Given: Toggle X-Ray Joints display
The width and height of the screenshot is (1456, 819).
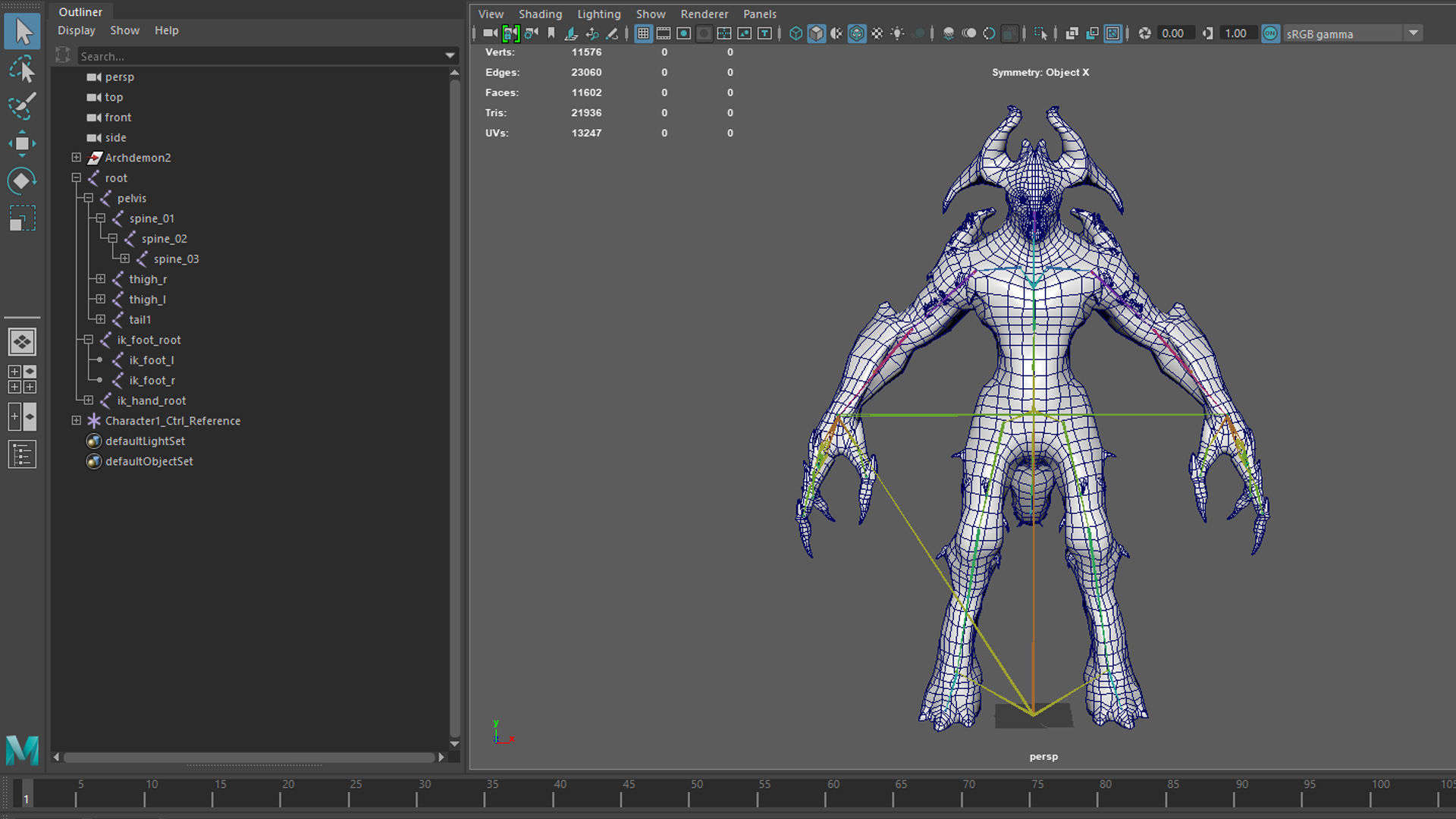Looking at the screenshot, I should tap(1112, 33).
